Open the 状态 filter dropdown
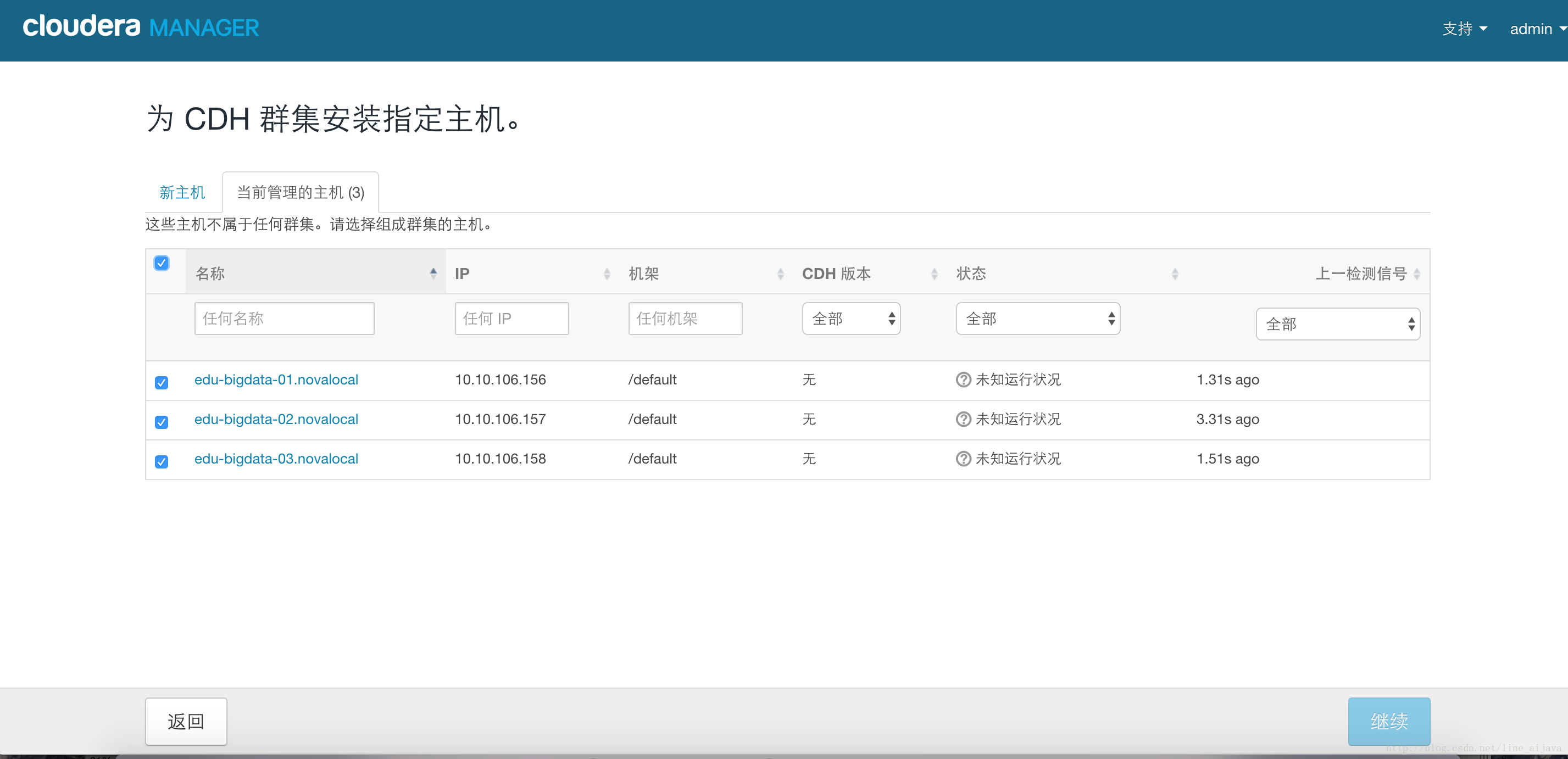This screenshot has height=759, width=1568. [1037, 319]
